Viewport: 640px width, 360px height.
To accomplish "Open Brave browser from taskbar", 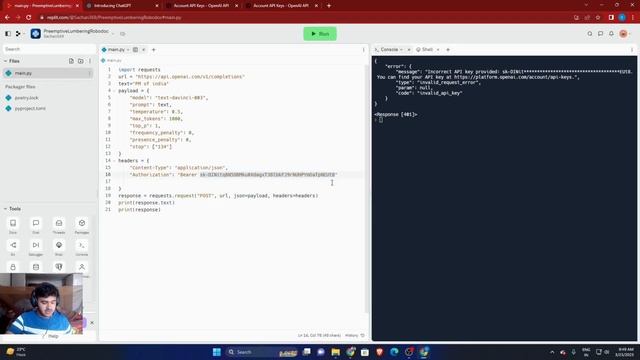I will [x=380, y=352].
